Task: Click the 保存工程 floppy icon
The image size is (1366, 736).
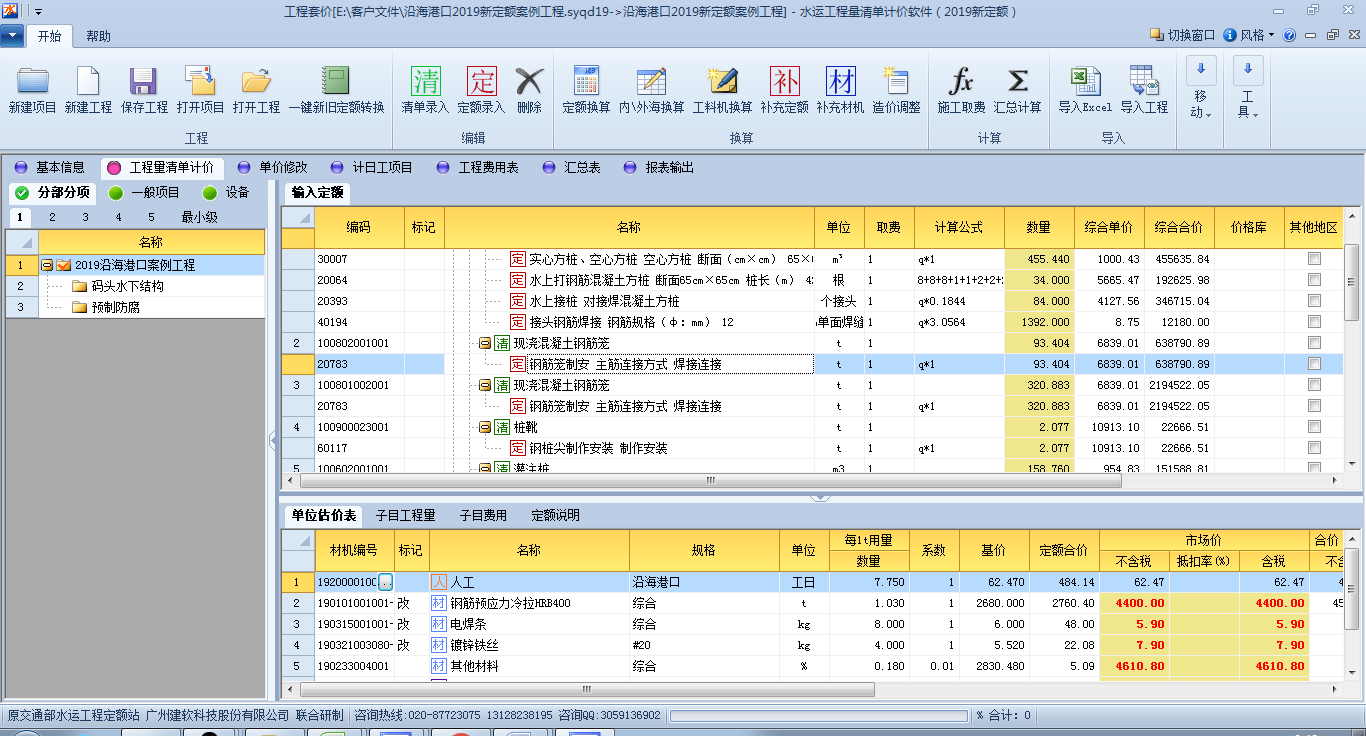Action: click(144, 81)
